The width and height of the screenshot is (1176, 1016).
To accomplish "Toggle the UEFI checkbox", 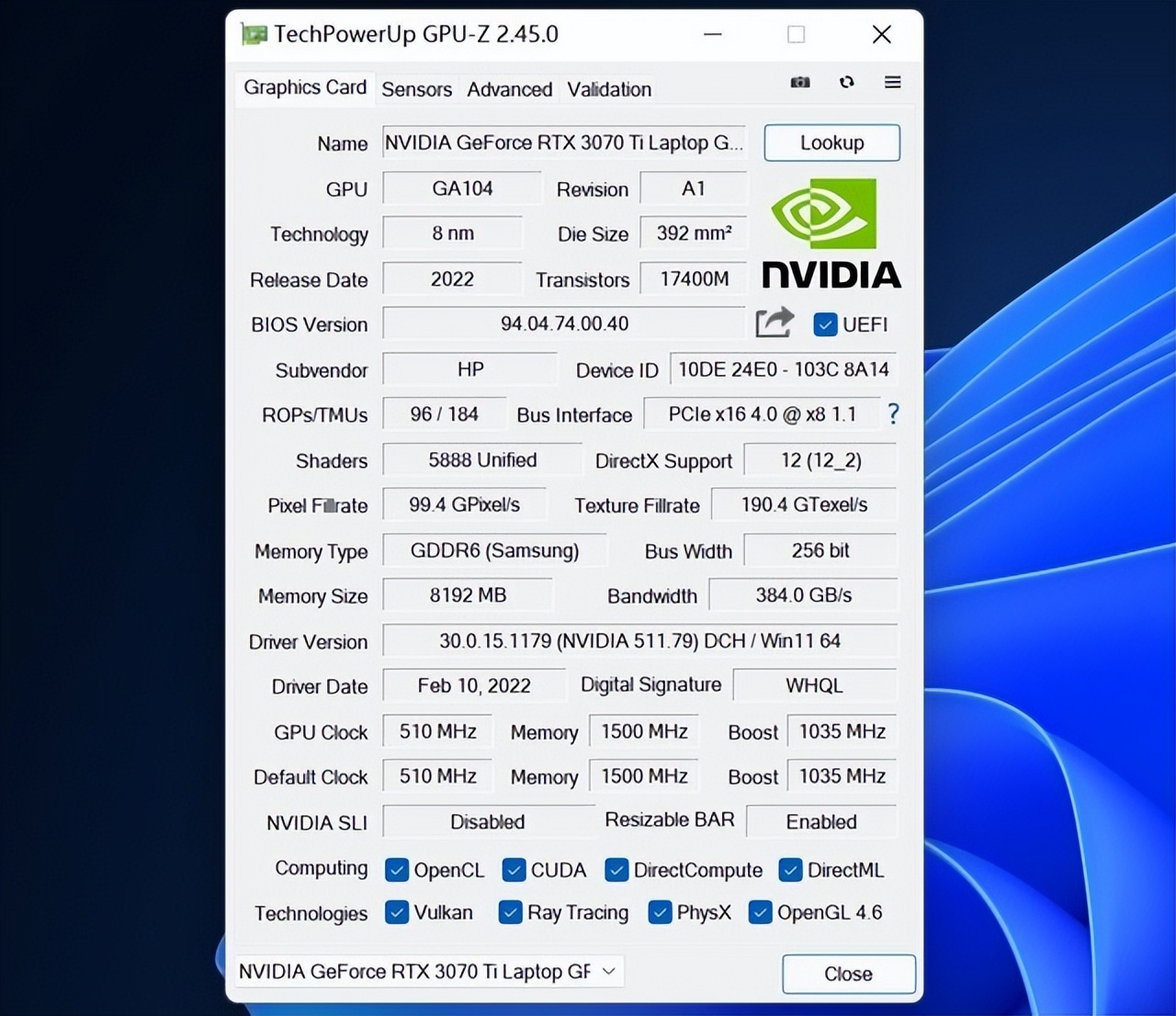I will (825, 324).
